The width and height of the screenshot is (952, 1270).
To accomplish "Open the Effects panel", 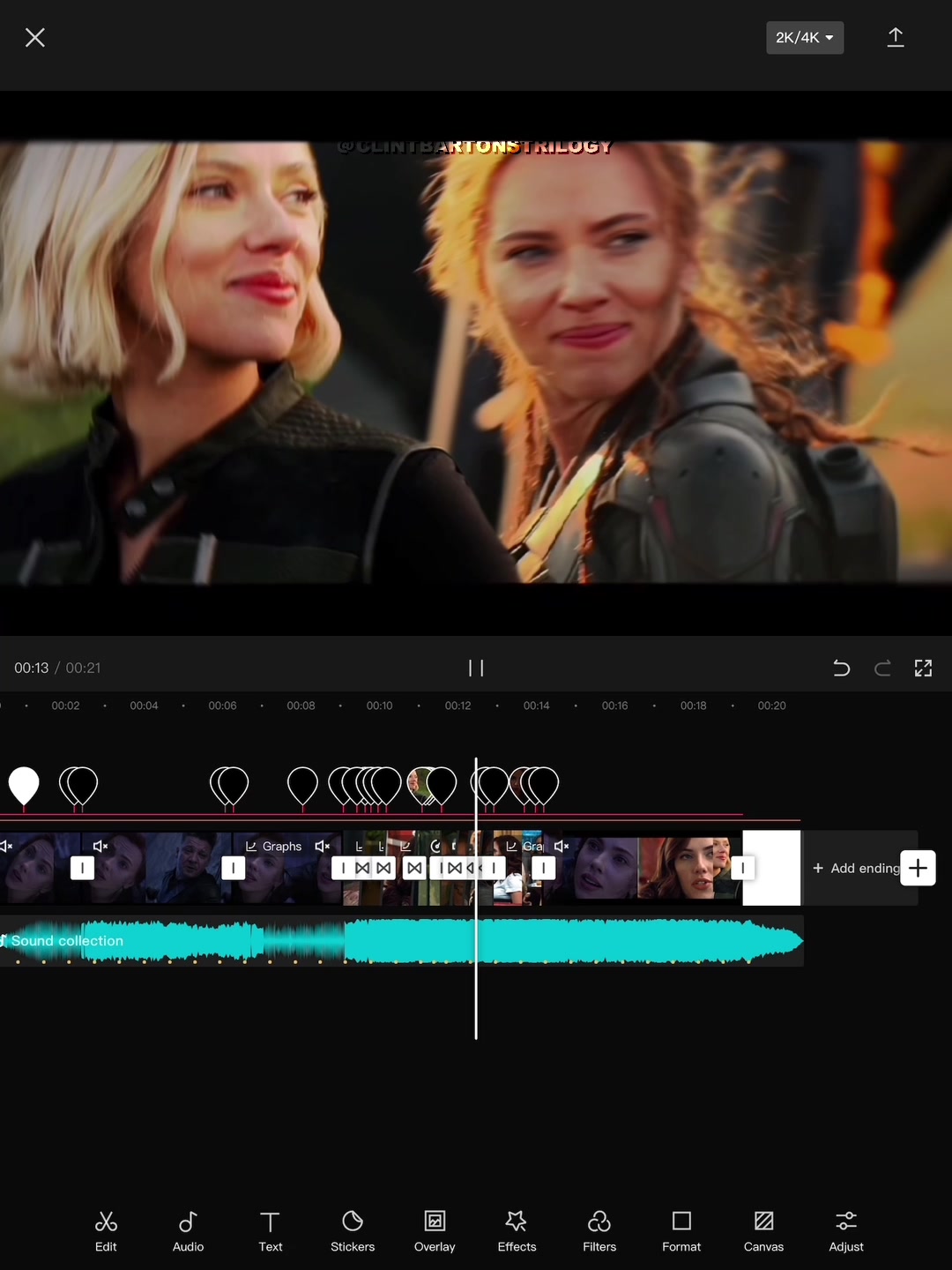I will 517,1231.
